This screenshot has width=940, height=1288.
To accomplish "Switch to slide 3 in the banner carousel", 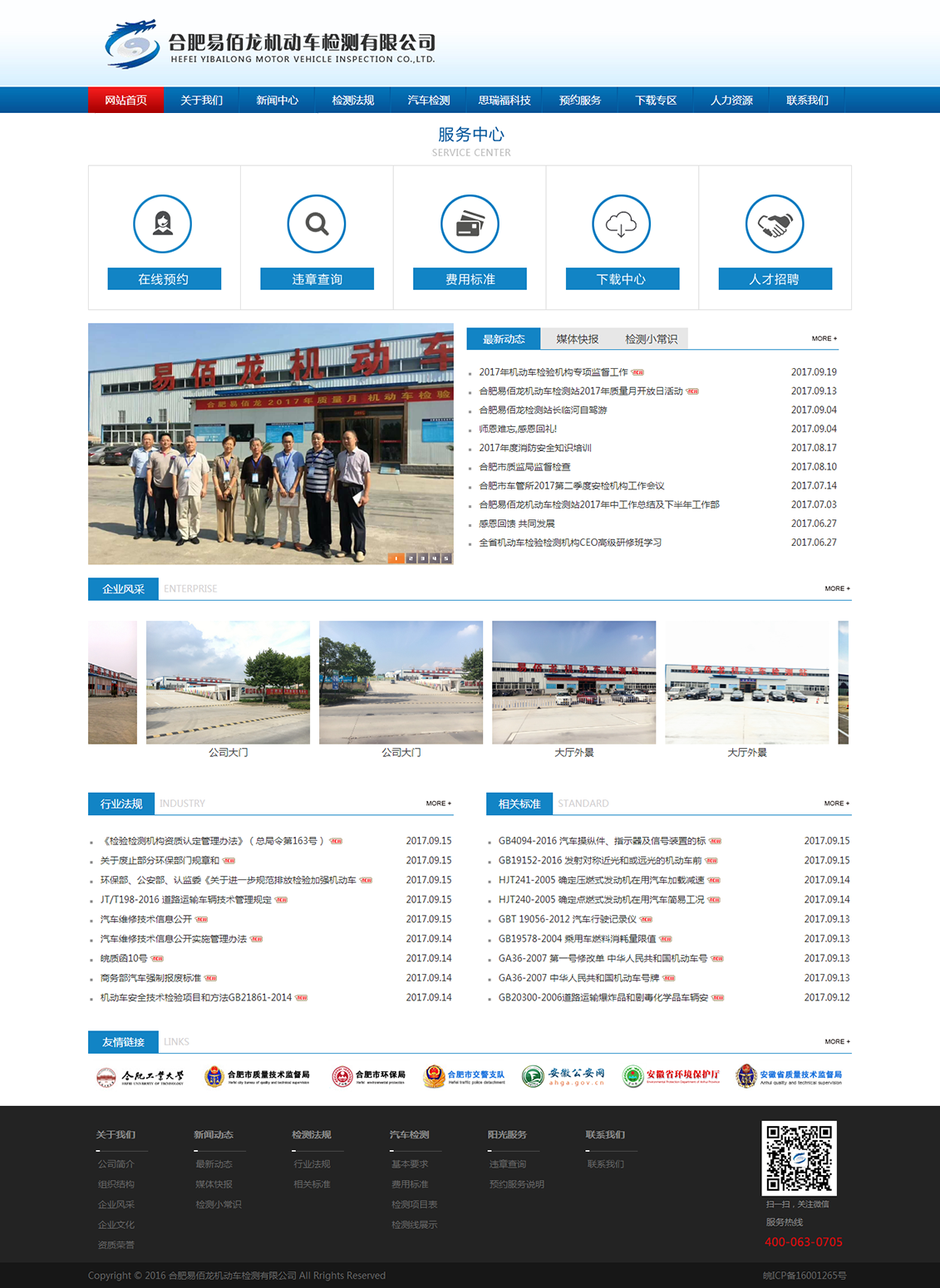I will tap(423, 558).
